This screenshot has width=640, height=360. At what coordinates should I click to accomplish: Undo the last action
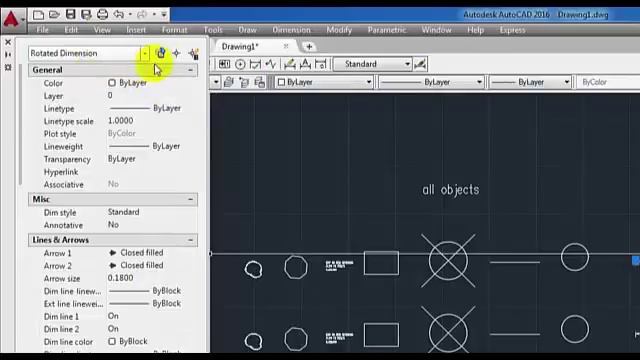click(x=119, y=15)
